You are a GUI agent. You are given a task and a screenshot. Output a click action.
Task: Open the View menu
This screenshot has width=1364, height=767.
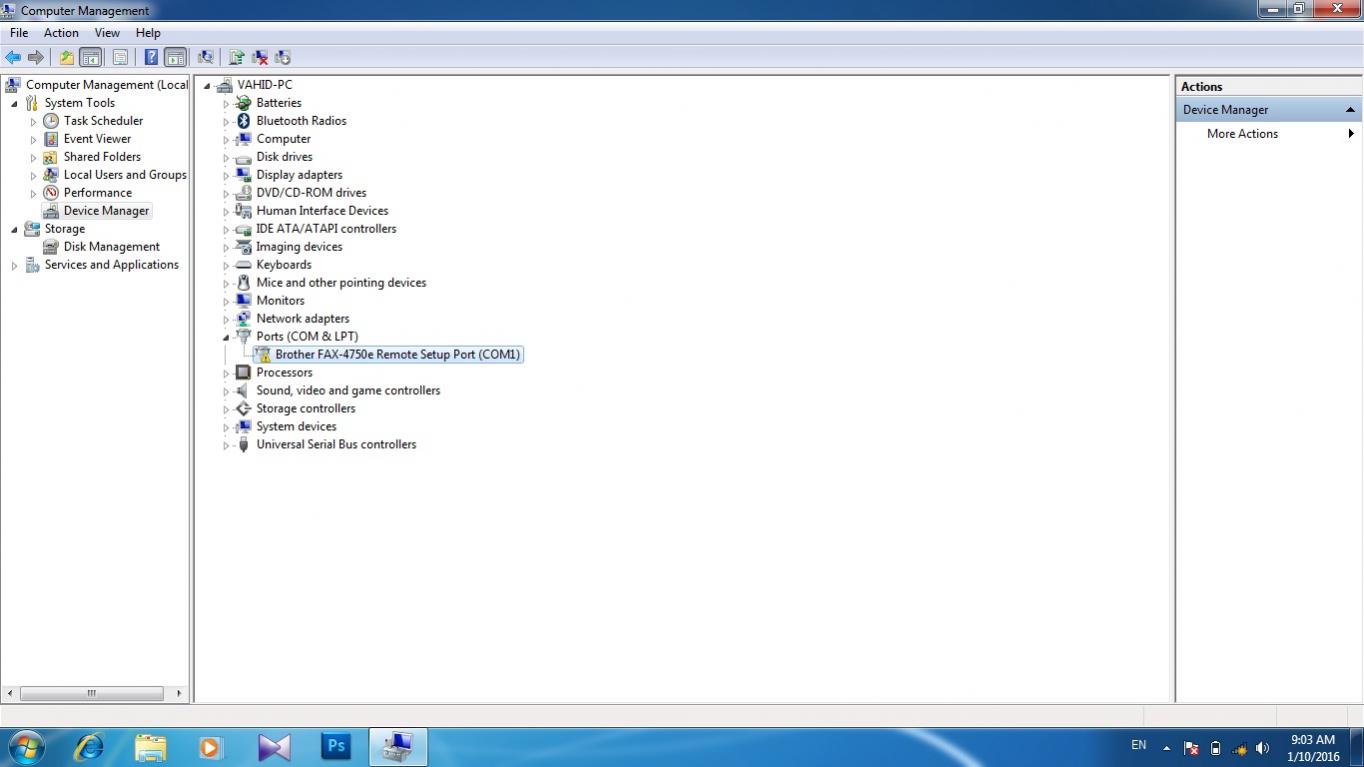coord(107,33)
